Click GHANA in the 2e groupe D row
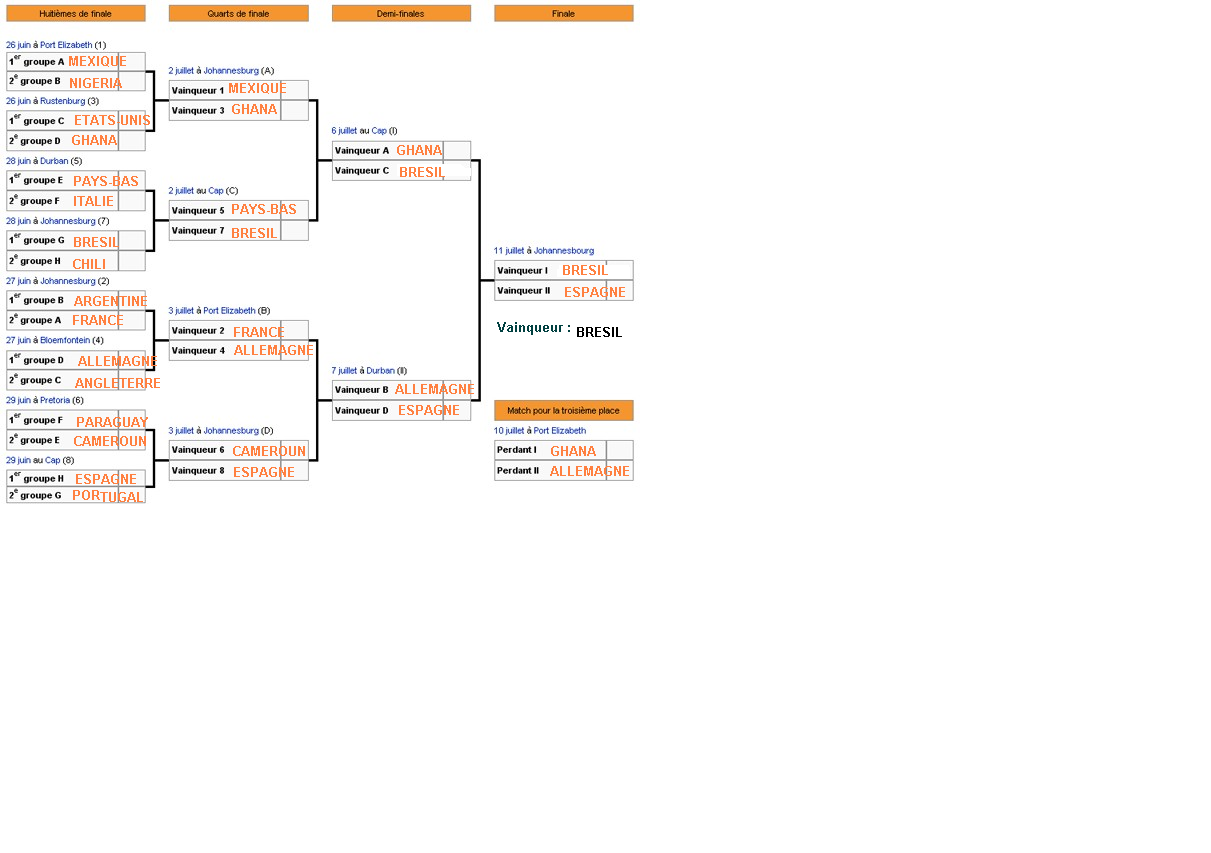The width and height of the screenshot is (1211, 853). [94, 141]
